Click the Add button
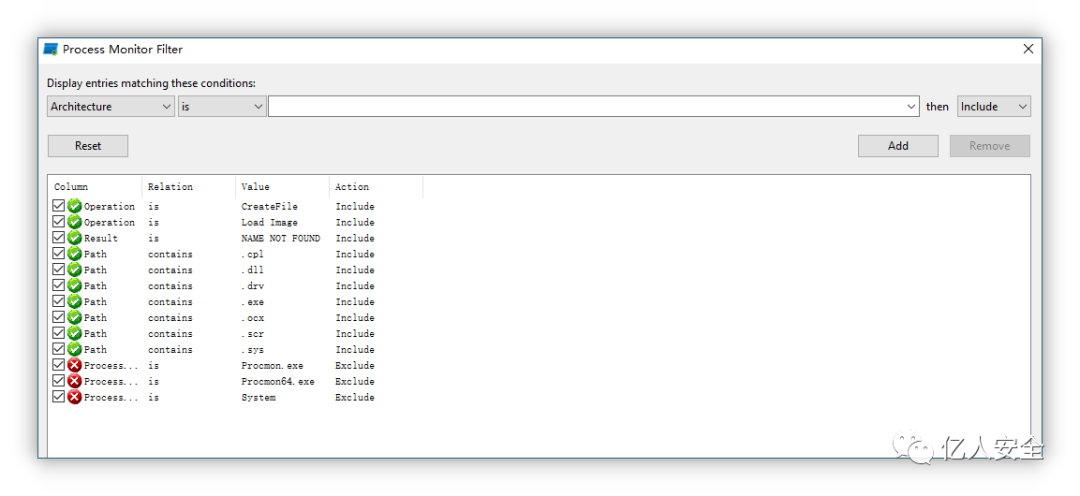Screen dimensions: 1080x496 (898, 146)
